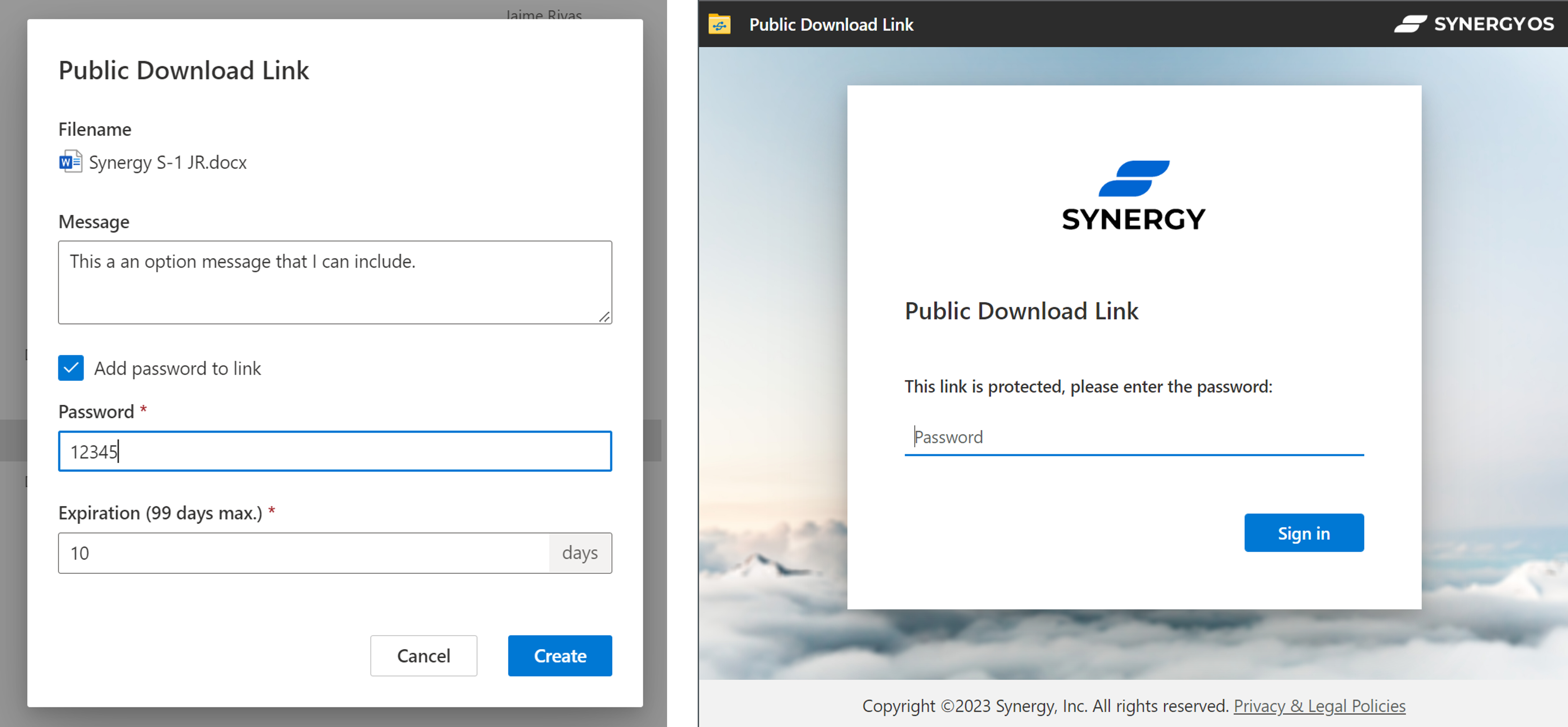
Task: Click the Message label
Action: (94, 222)
